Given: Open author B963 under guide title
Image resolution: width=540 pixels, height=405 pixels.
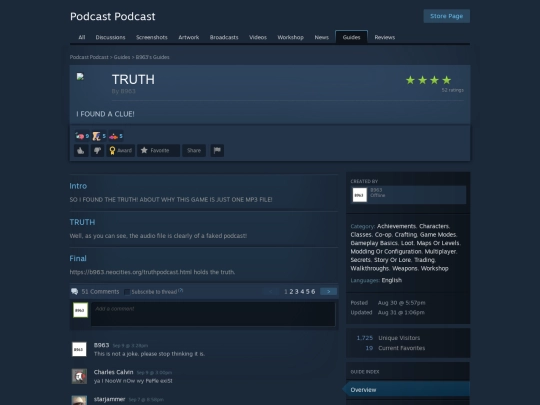Looking at the screenshot, I should pyautogui.click(x=128, y=91).
